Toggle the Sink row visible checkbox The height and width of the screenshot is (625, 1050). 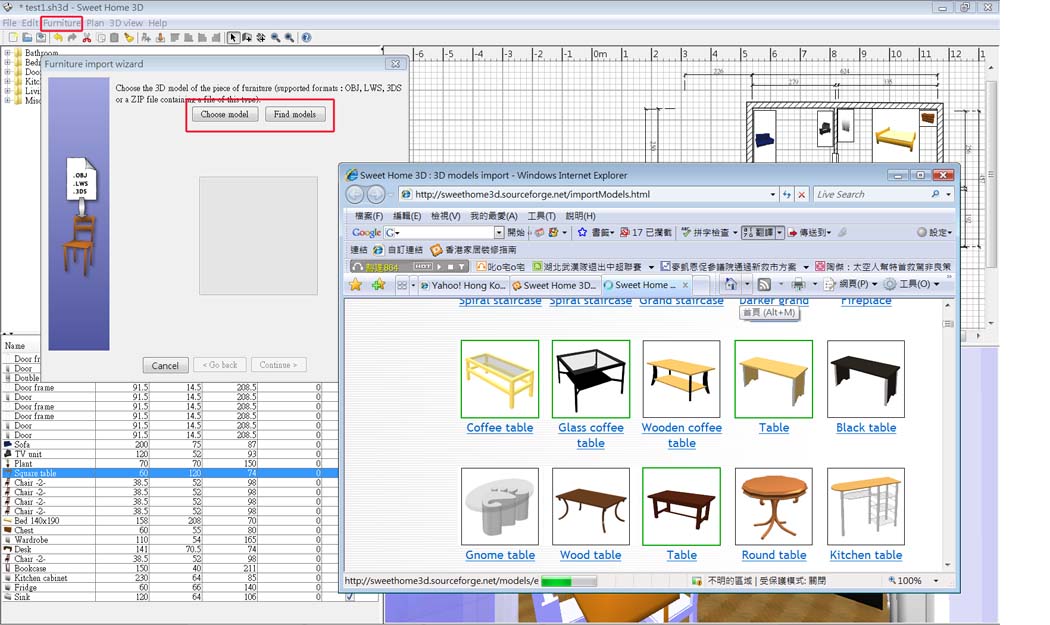350,596
